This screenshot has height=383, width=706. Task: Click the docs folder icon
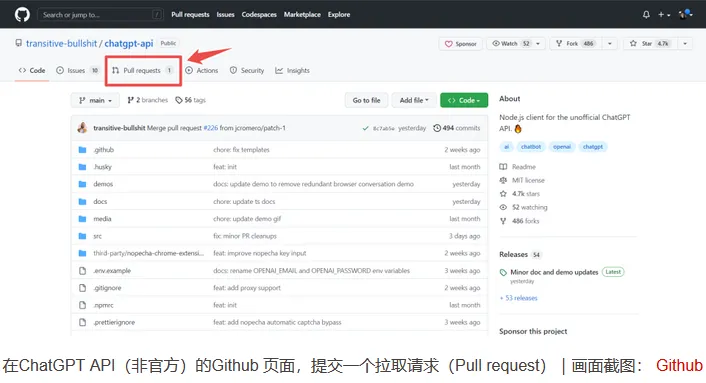[82, 202]
